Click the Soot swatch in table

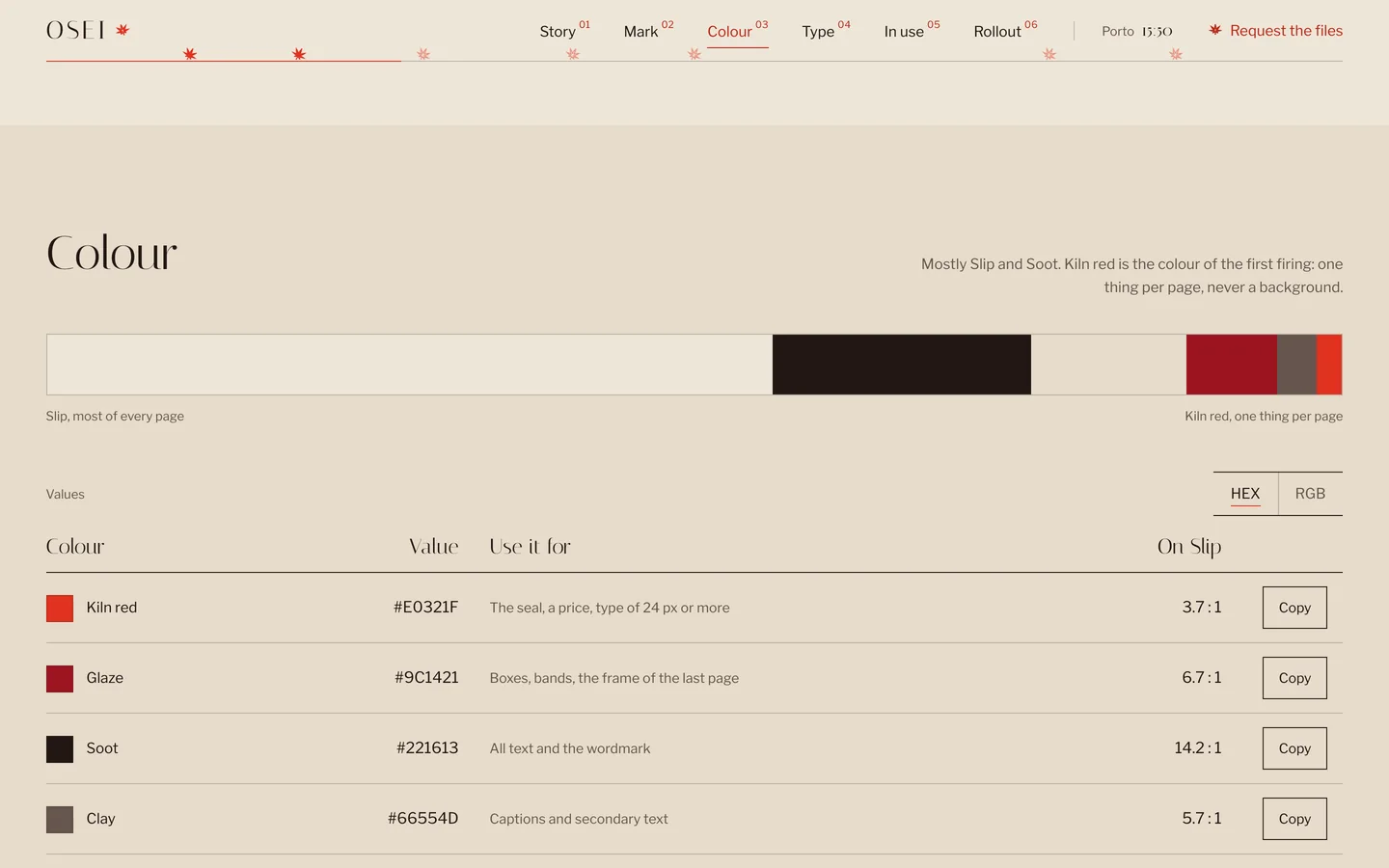[x=60, y=749]
